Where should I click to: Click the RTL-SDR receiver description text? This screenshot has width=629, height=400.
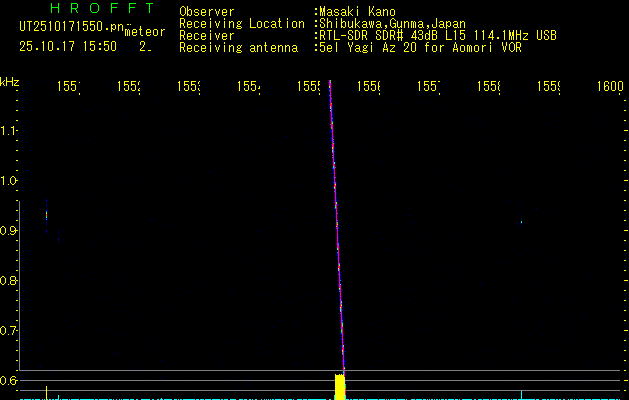[436, 35]
